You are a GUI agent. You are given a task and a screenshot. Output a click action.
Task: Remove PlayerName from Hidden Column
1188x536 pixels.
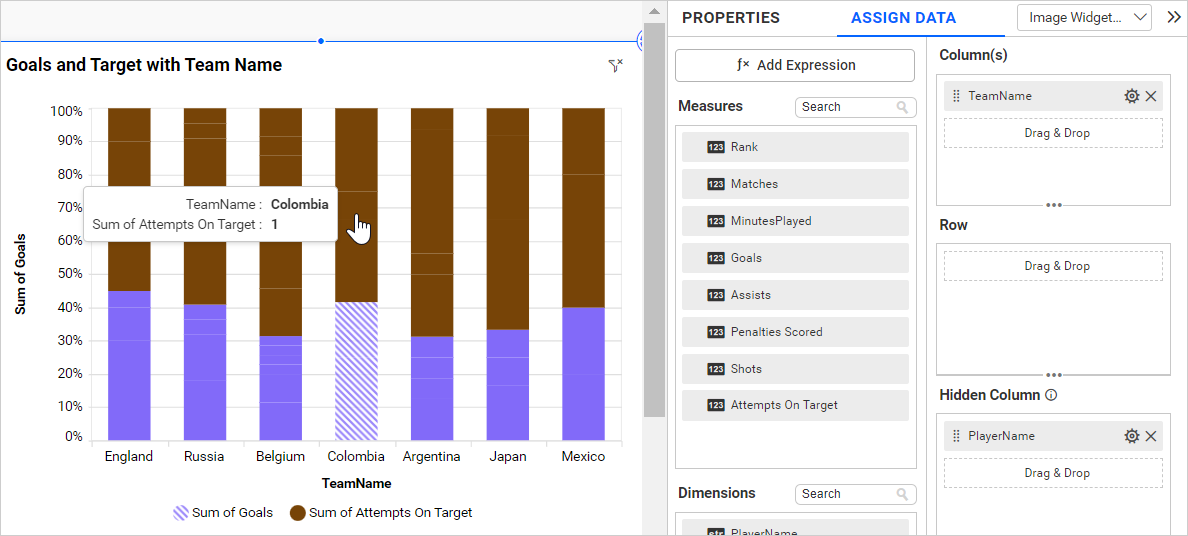point(1151,436)
